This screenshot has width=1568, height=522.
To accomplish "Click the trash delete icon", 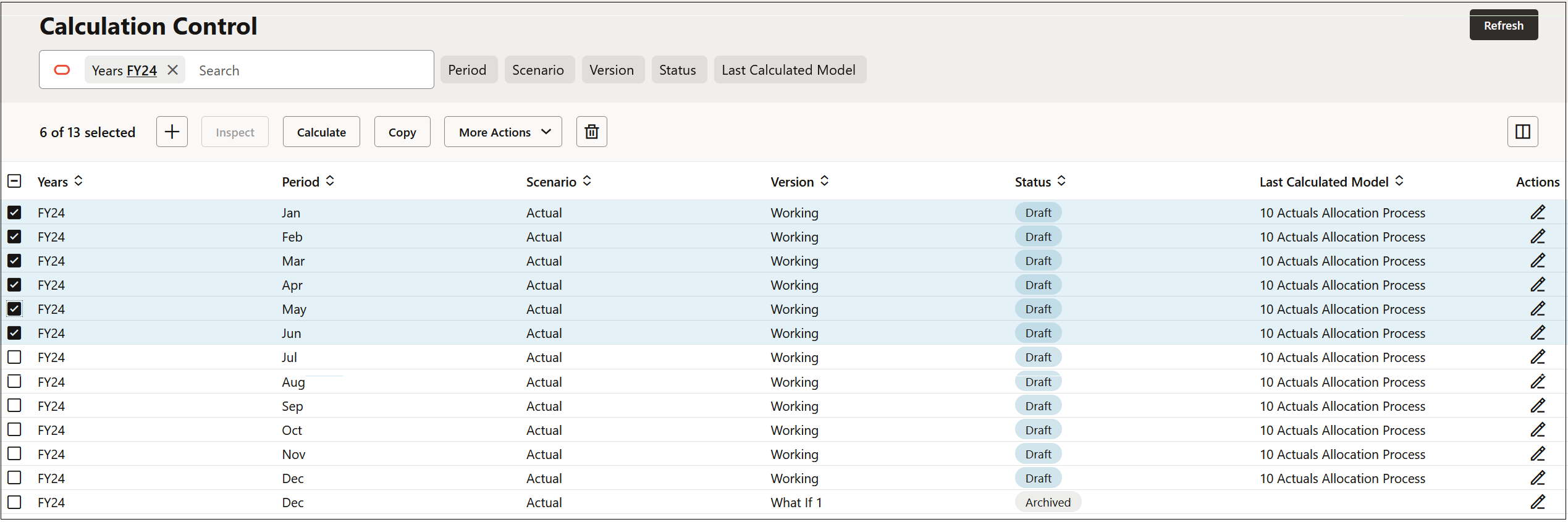I will (x=591, y=132).
